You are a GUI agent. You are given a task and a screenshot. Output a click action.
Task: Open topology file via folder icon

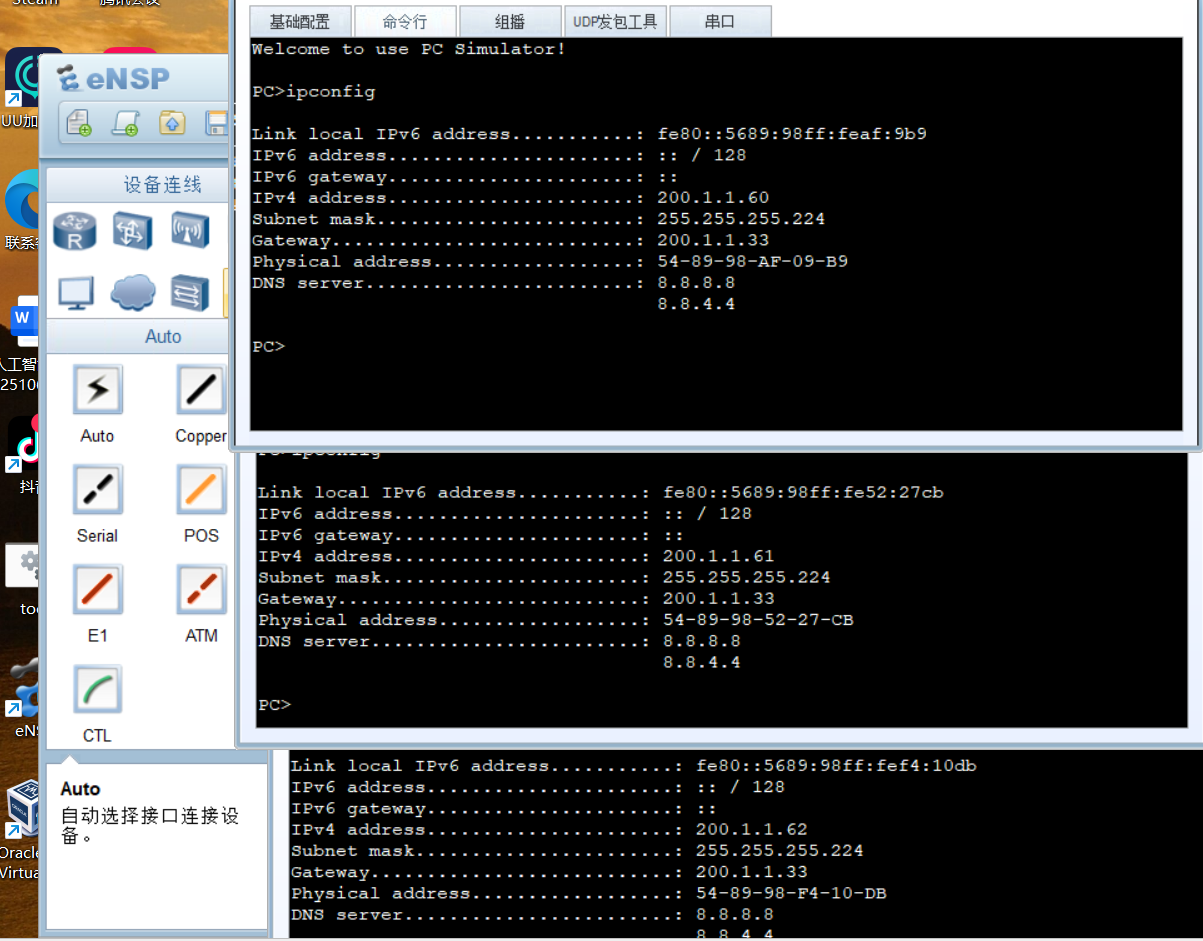pos(172,122)
